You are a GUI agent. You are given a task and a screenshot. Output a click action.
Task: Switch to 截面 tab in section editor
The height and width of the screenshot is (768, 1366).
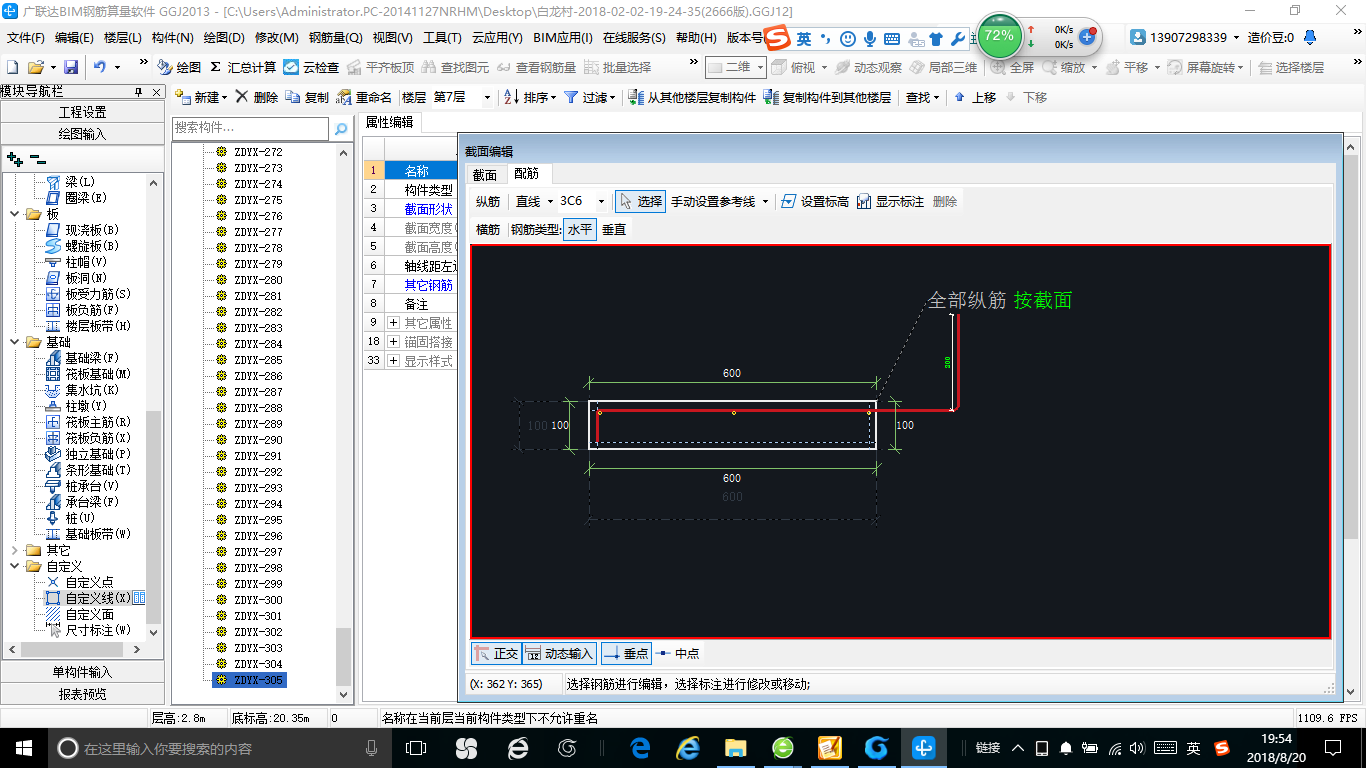(x=484, y=174)
